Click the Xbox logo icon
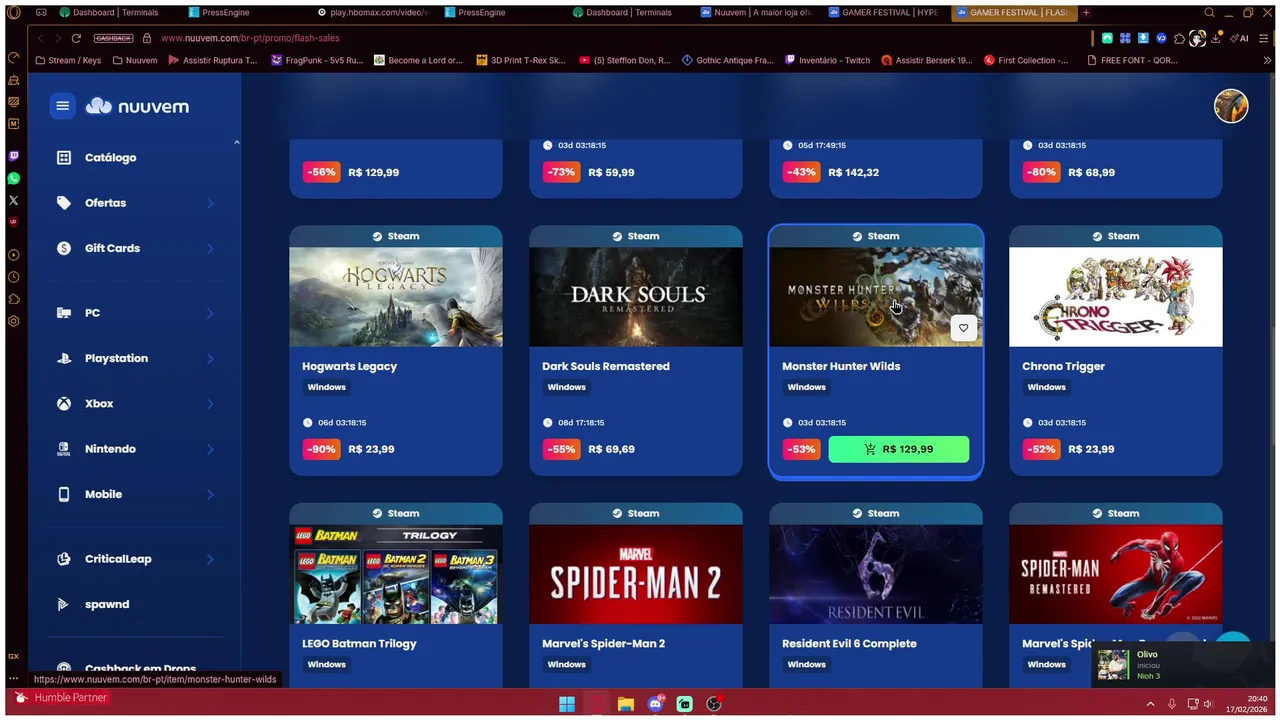1280x720 pixels. [x=64, y=404]
